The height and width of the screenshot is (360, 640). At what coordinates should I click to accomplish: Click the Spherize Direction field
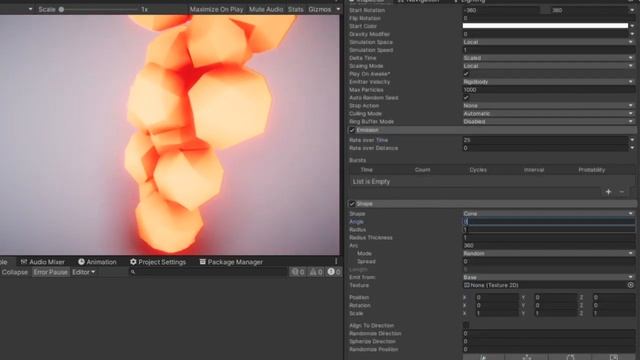pyautogui.click(x=549, y=341)
